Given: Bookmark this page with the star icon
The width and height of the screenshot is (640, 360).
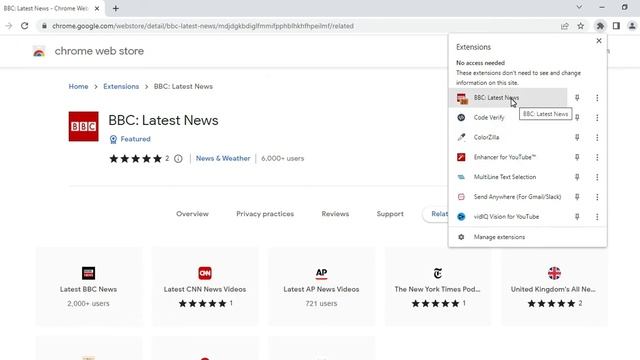Looking at the screenshot, I should [580, 26].
